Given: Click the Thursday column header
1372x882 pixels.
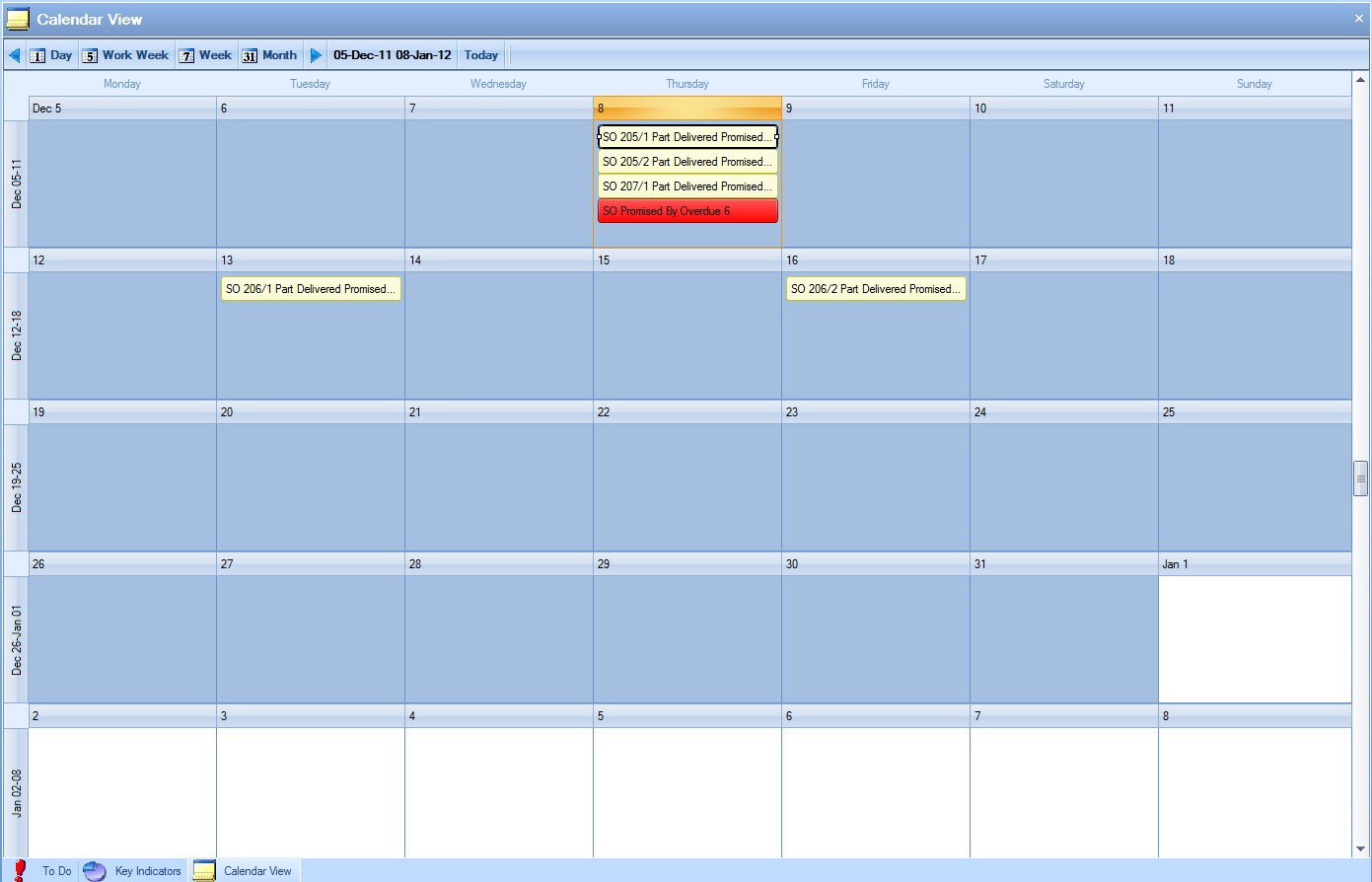Looking at the screenshot, I should (x=687, y=84).
